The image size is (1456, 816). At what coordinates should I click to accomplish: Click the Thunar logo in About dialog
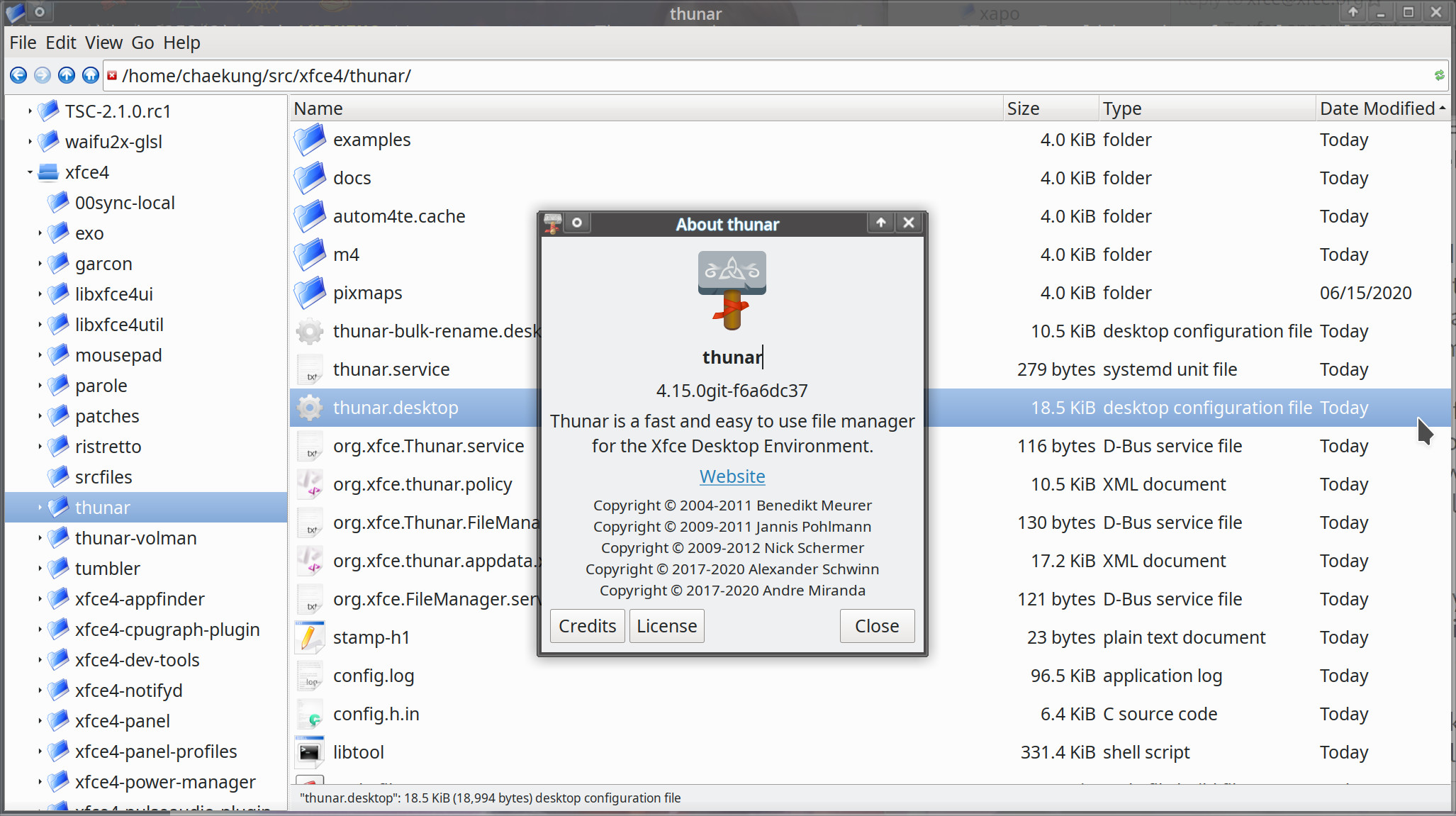tap(732, 290)
